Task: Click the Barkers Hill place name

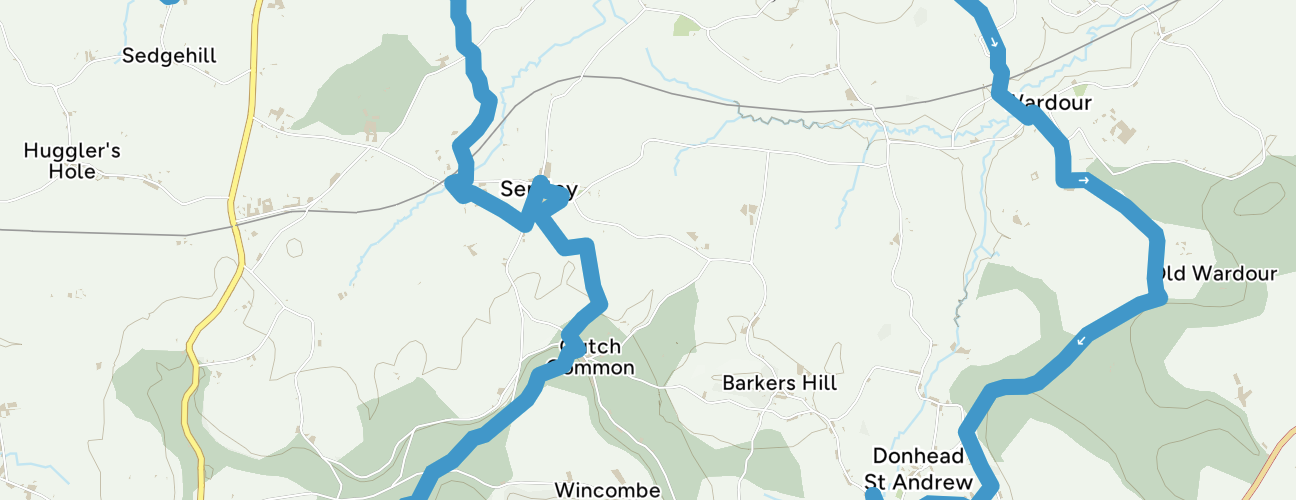Action: (779, 383)
